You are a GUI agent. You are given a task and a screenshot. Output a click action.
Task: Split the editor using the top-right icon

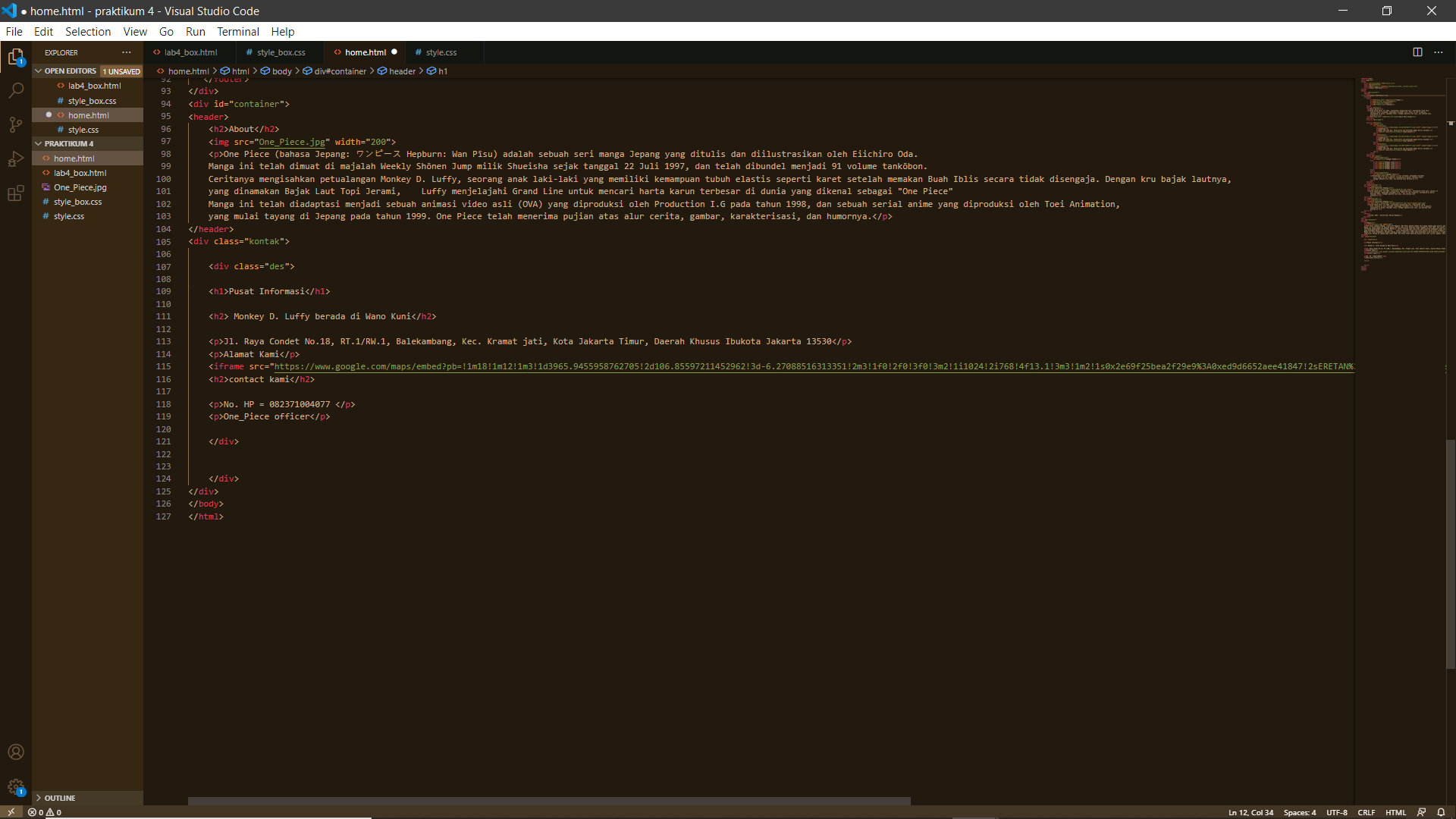point(1418,52)
